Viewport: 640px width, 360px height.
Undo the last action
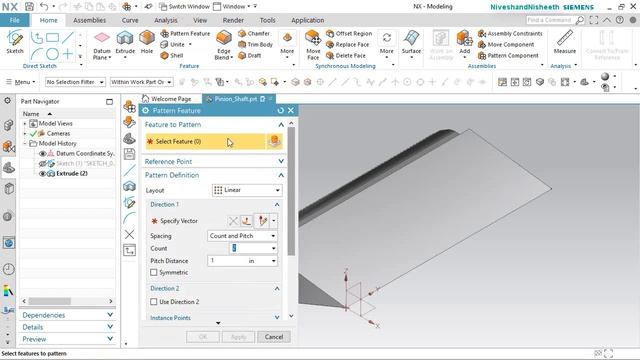[44, 7]
